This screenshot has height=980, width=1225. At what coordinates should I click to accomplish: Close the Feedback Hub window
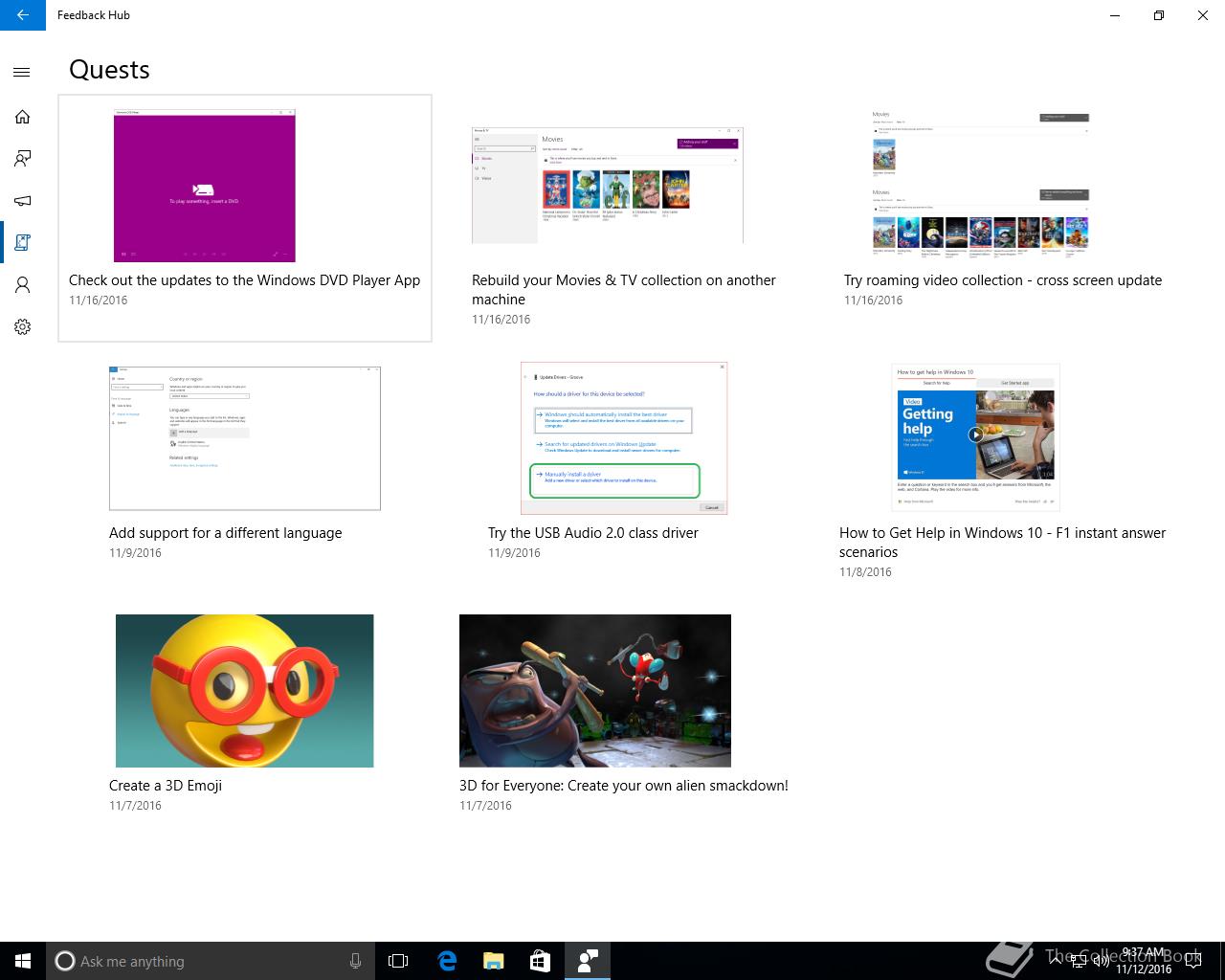1203,15
